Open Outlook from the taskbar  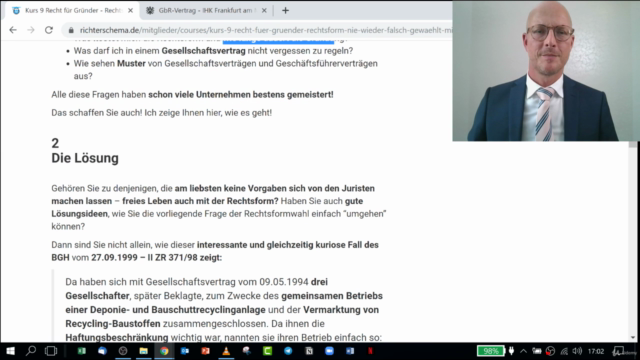185,351
